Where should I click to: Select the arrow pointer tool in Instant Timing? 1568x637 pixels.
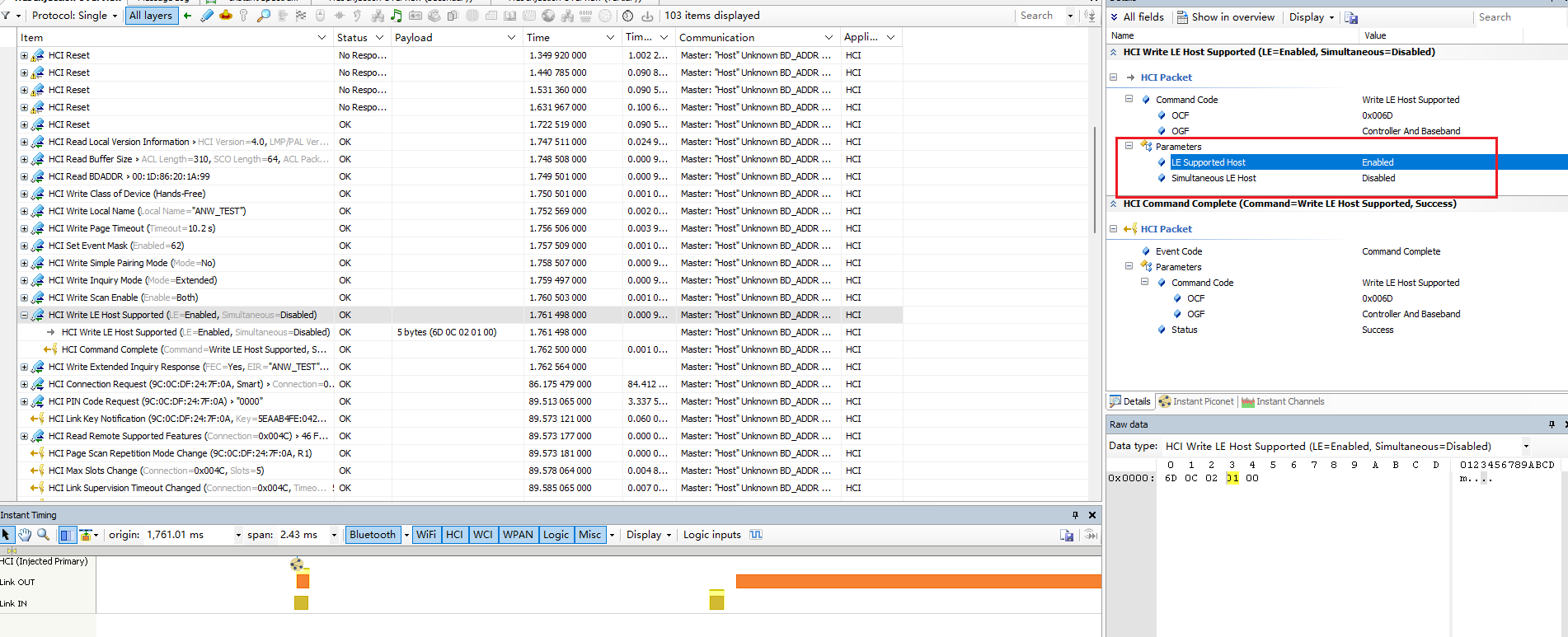7,535
